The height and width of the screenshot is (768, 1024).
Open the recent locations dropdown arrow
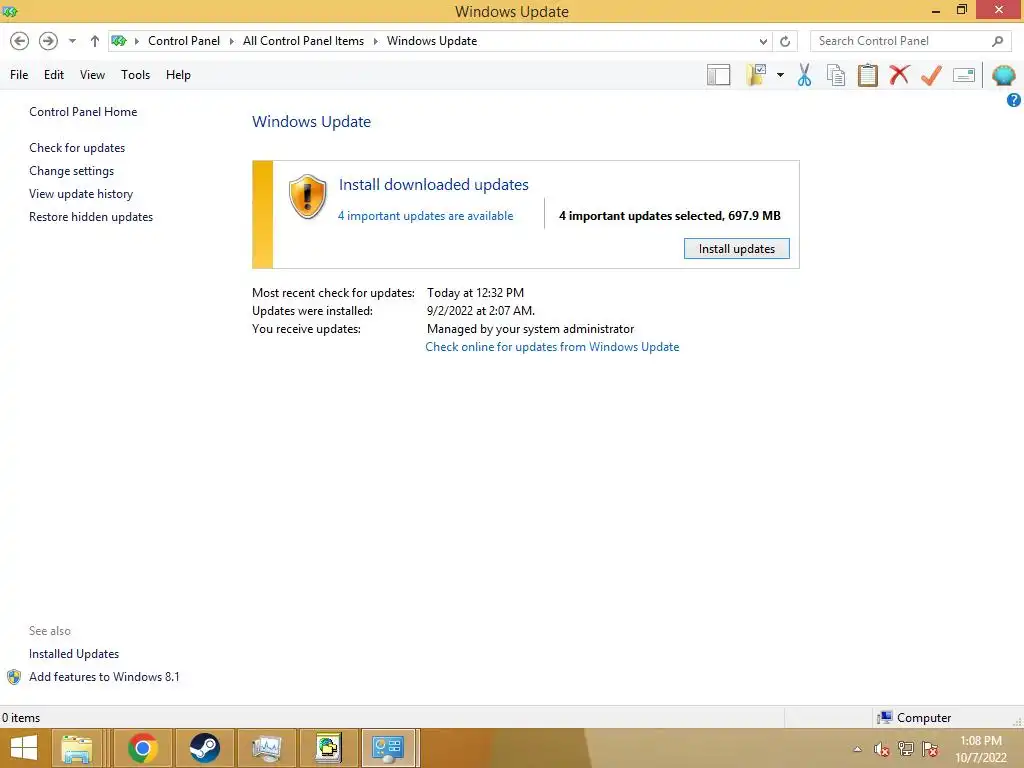(x=72, y=41)
